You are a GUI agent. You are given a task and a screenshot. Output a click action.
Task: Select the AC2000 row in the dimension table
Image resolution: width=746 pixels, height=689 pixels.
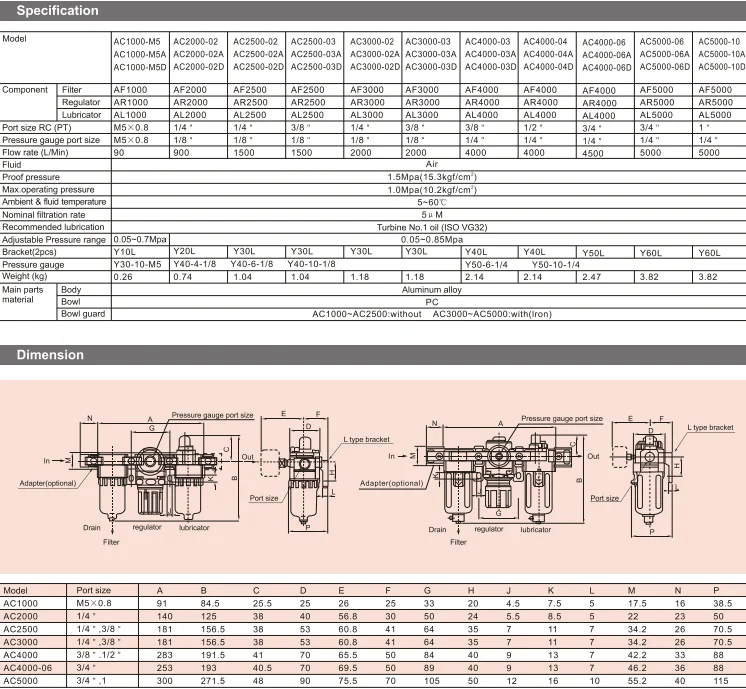[x=373, y=616]
